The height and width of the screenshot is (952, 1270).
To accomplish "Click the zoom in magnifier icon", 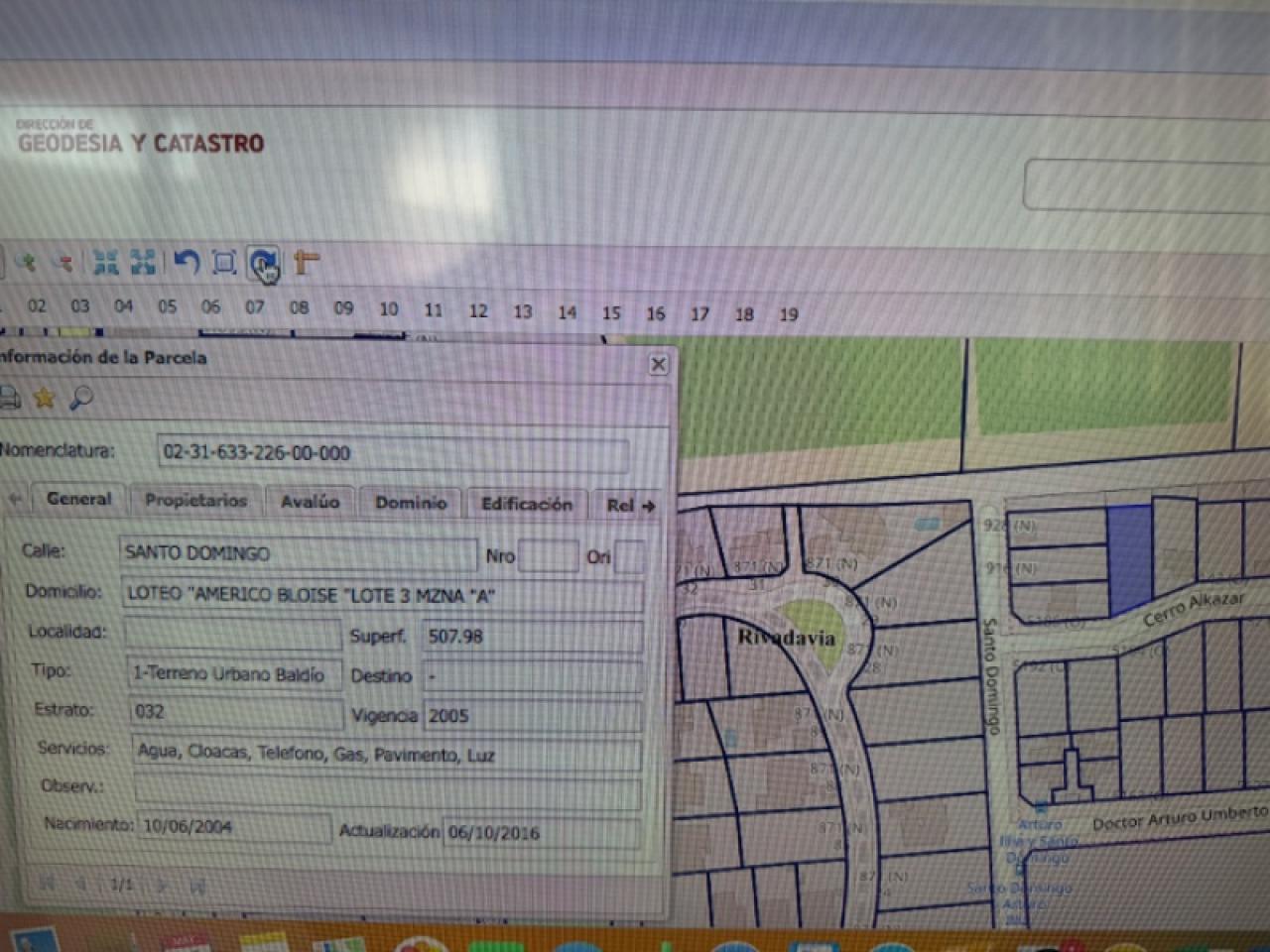I will pyautogui.click(x=27, y=263).
